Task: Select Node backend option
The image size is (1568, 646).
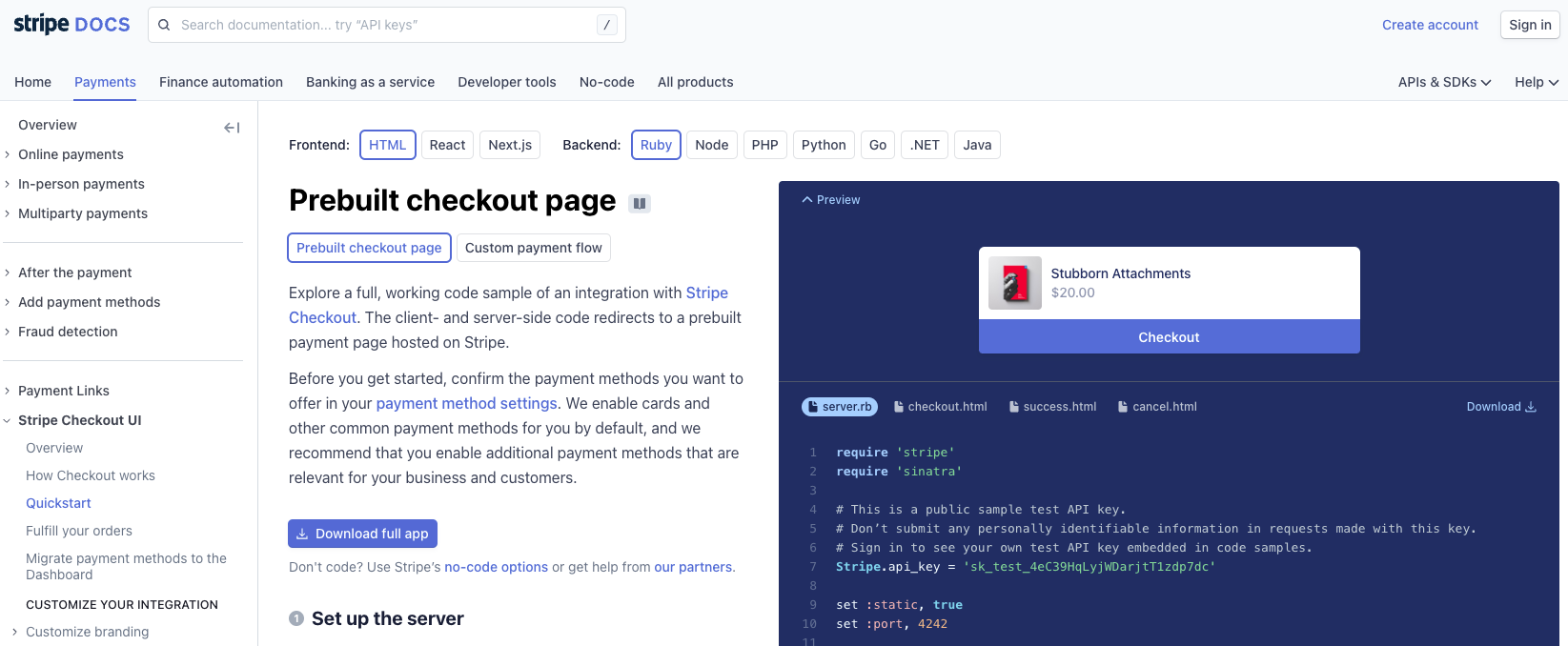Action: 711,145
